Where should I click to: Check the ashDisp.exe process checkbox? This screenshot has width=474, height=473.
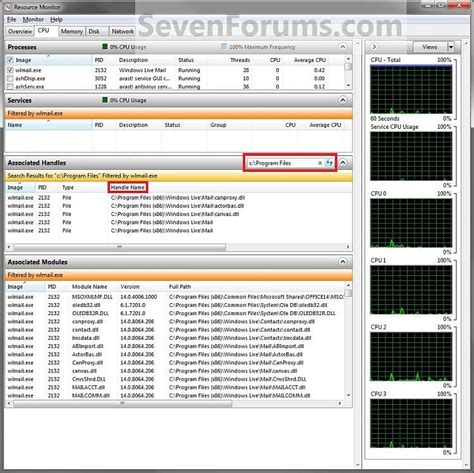[10, 78]
